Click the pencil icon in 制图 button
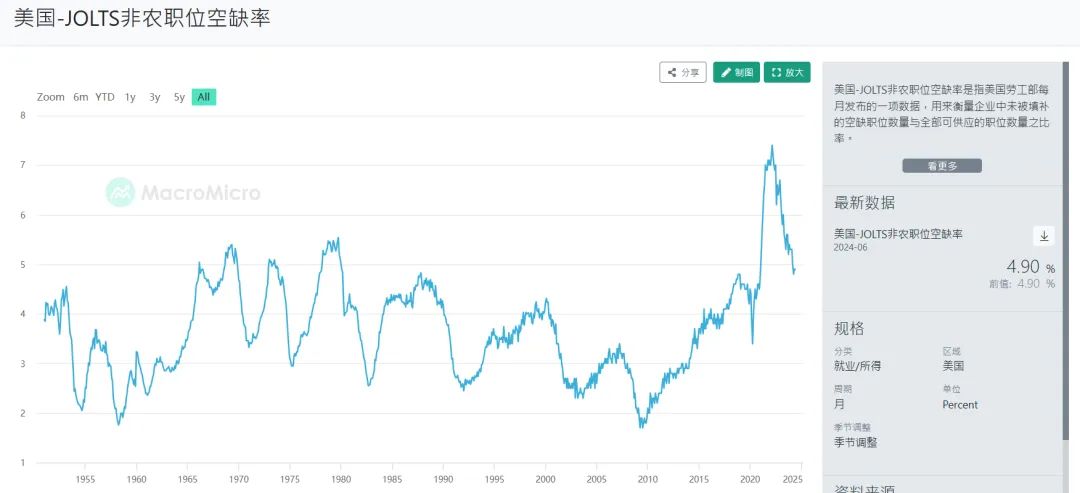The width and height of the screenshot is (1080, 493). pos(726,72)
